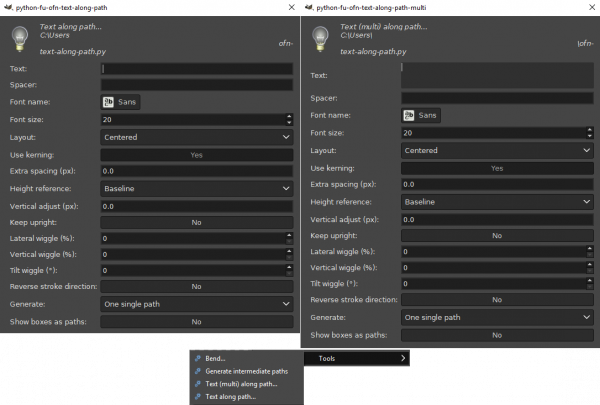Click the icon beside Text along path... menu entry
This screenshot has width=600, height=405.
click(x=197, y=397)
